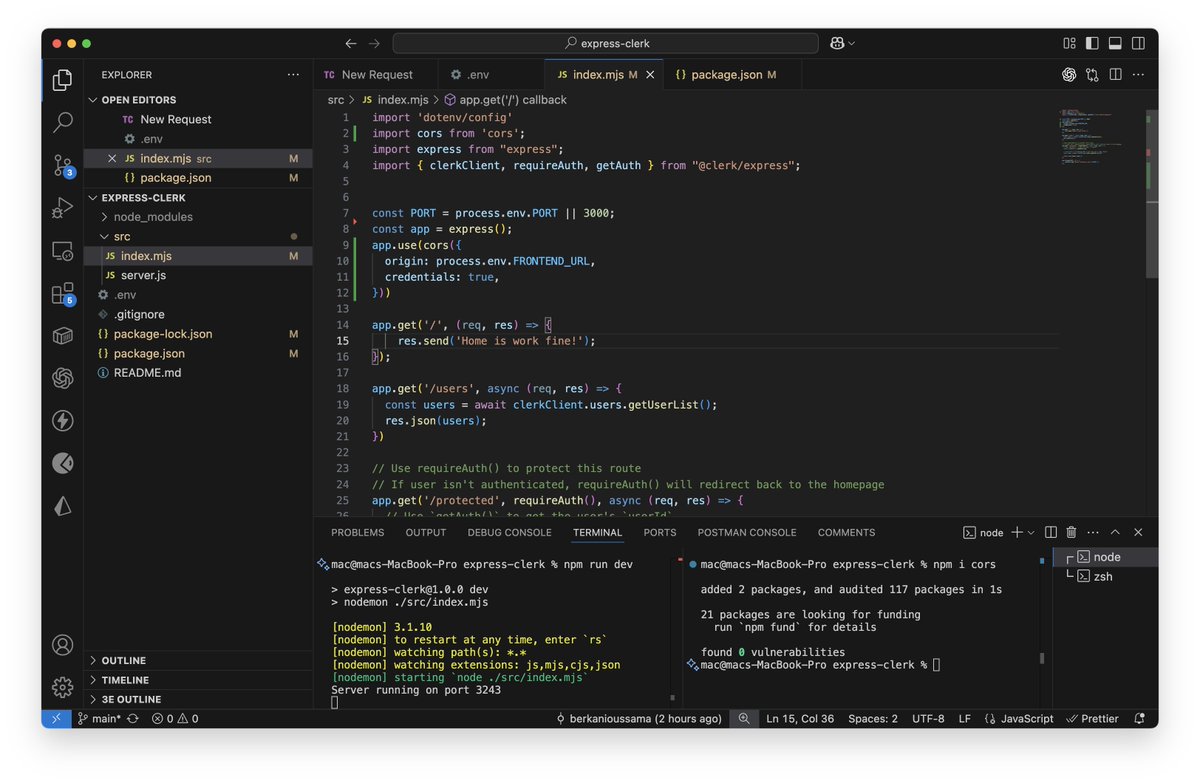Open the Debug Console panel tab
Viewport: 1200px width, 783px height.
click(x=509, y=533)
